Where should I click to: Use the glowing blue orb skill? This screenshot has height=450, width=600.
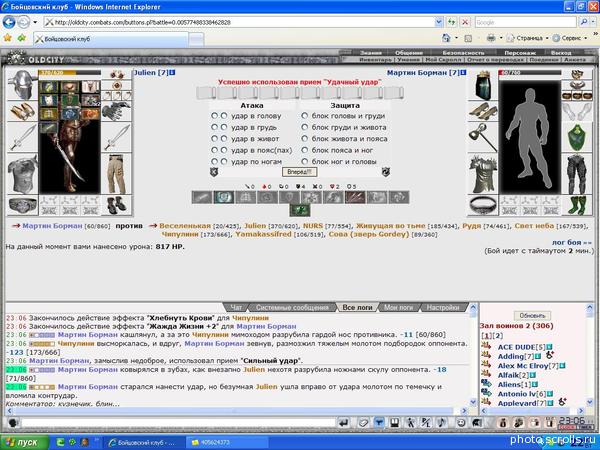[x=224, y=197]
